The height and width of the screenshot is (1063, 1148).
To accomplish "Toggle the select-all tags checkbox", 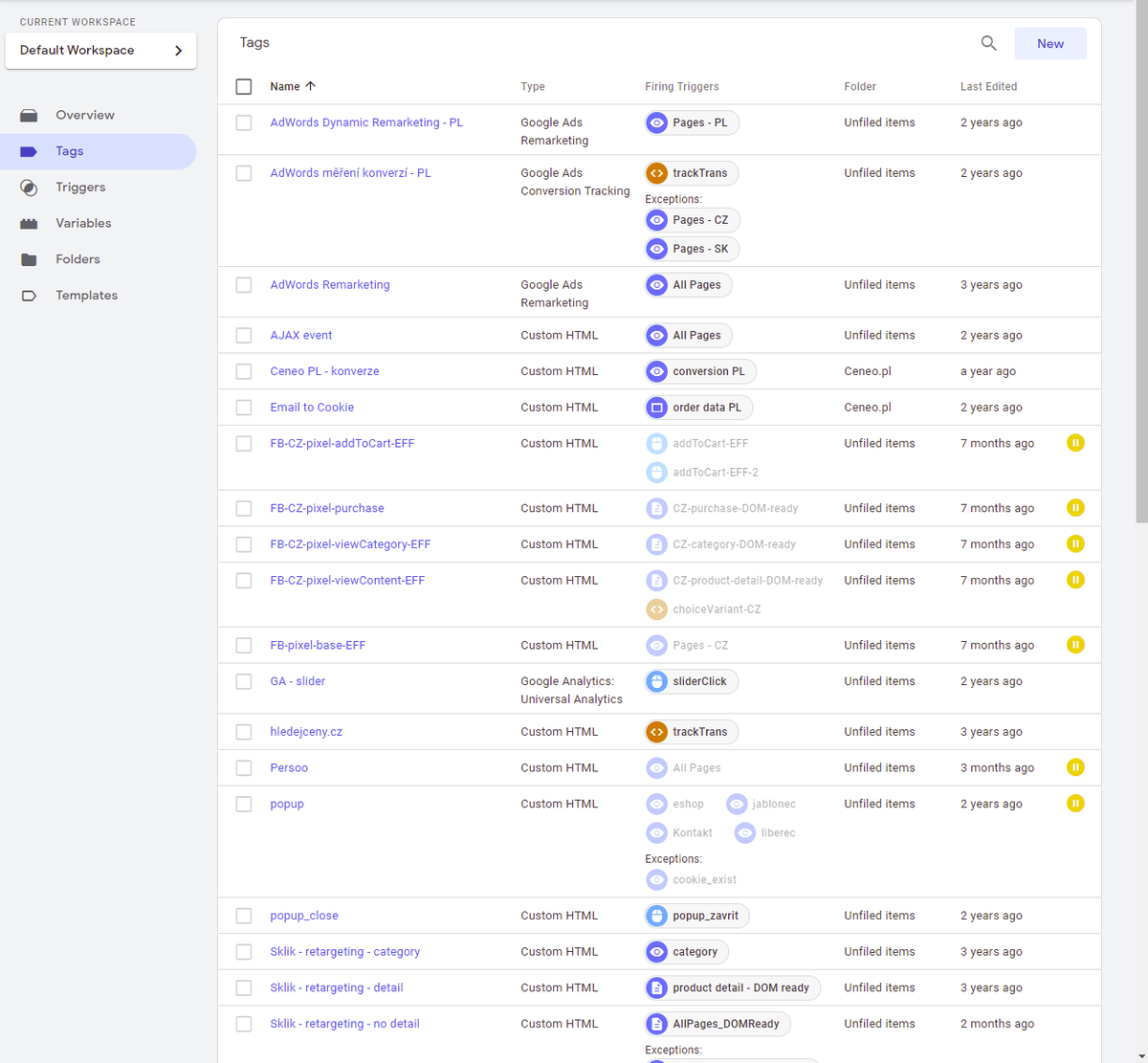I will pos(244,87).
